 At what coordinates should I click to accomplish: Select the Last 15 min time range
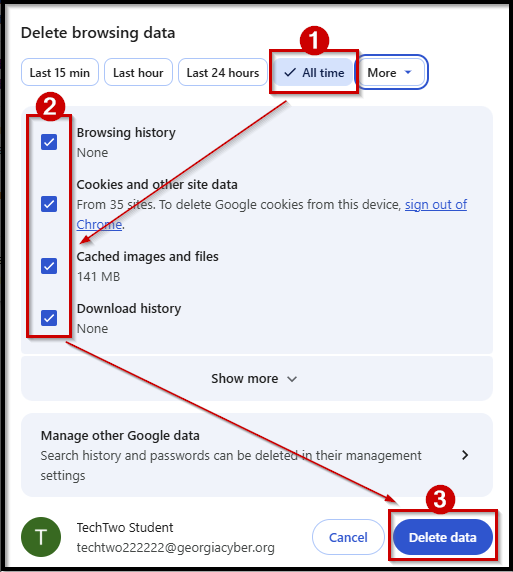coord(60,73)
